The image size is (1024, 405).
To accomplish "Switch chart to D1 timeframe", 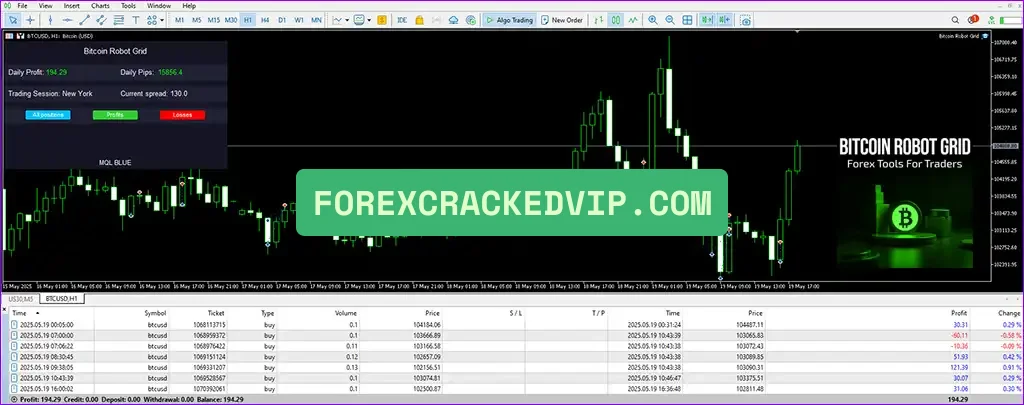I will click(282, 20).
